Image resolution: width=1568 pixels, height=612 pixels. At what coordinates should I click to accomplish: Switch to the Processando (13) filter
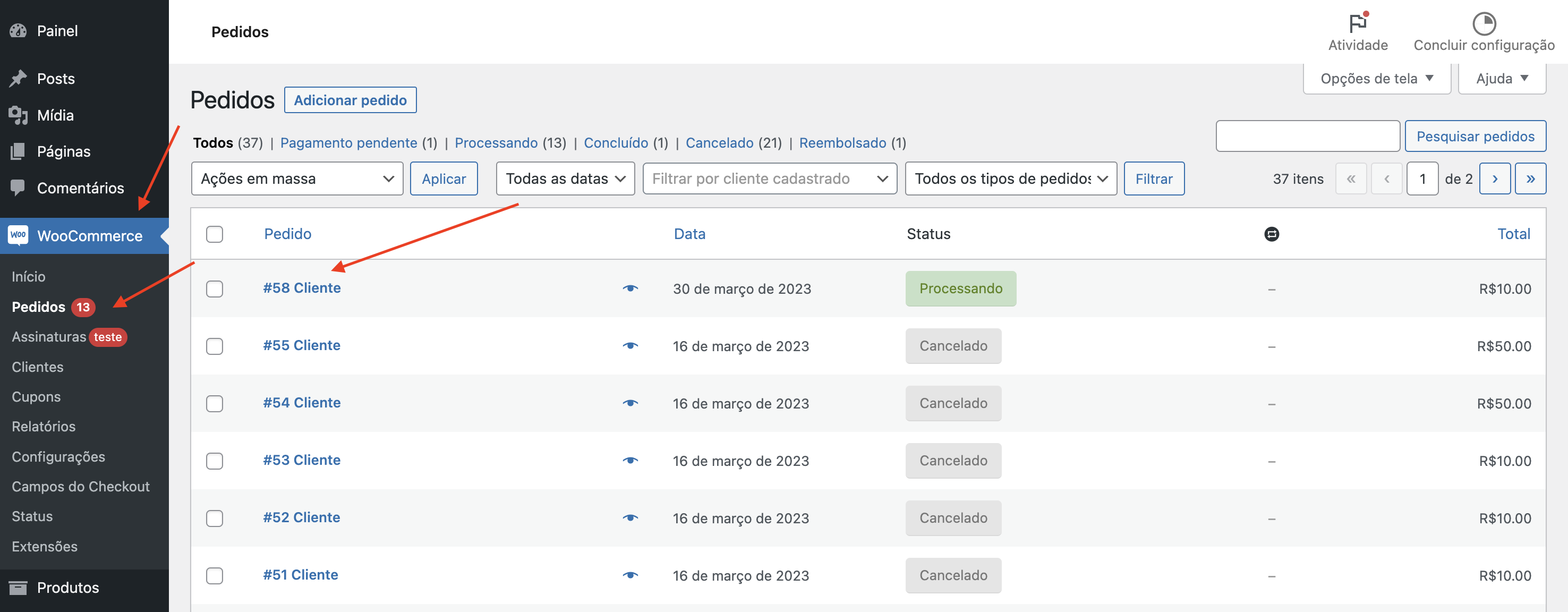pos(496,142)
